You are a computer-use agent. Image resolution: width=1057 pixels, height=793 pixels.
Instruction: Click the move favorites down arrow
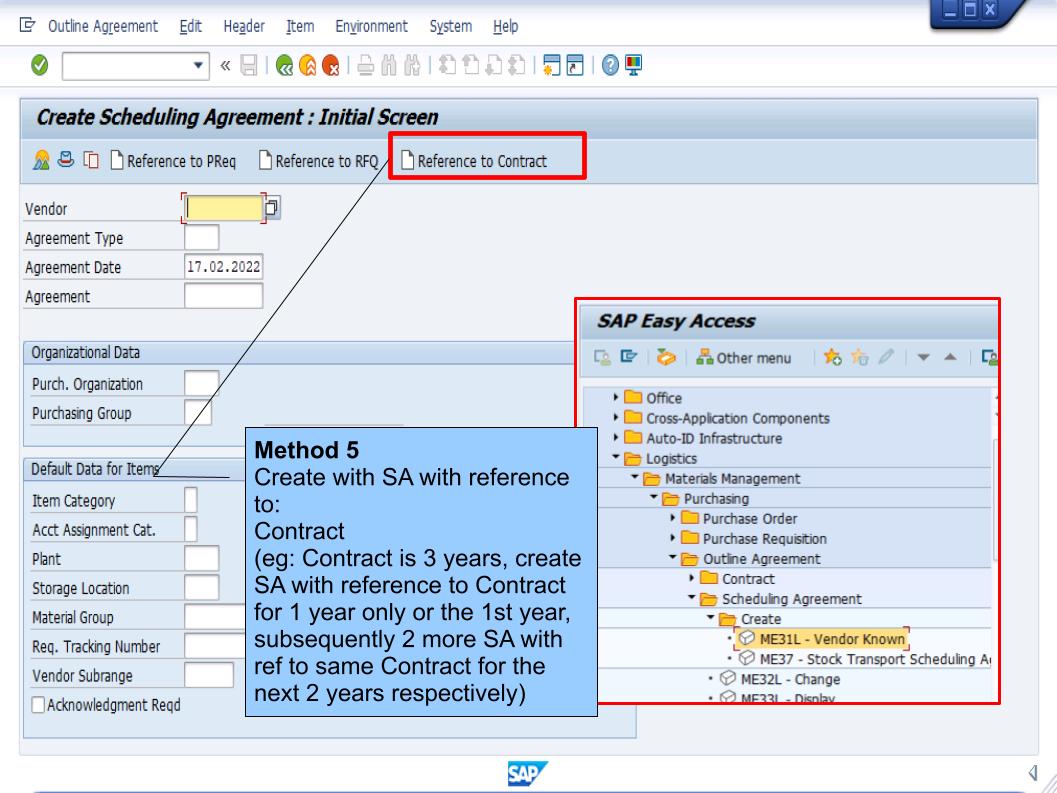924,357
